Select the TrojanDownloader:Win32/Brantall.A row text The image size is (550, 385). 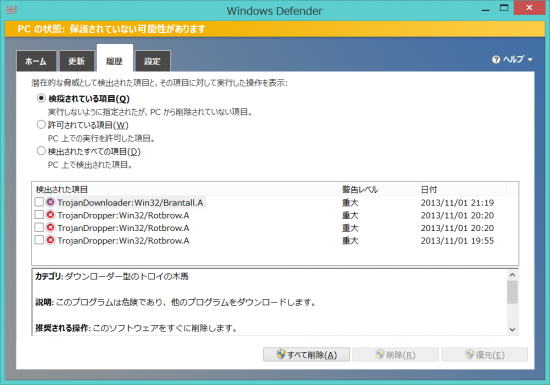(130, 203)
